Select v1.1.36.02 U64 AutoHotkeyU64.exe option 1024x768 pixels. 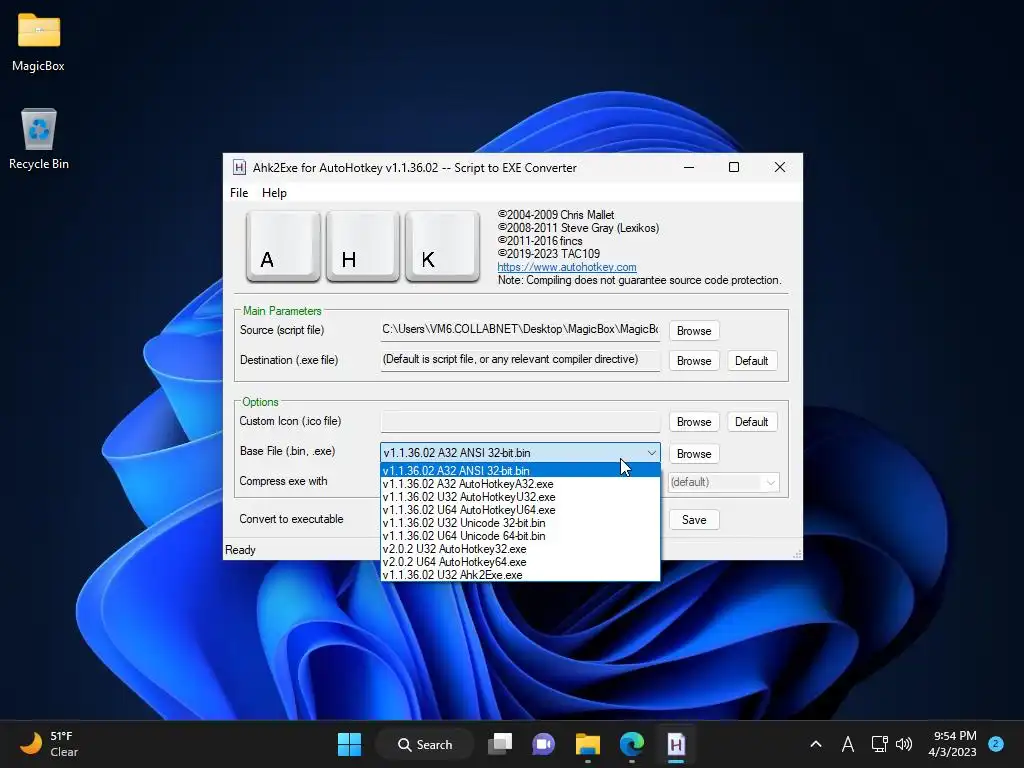520,510
